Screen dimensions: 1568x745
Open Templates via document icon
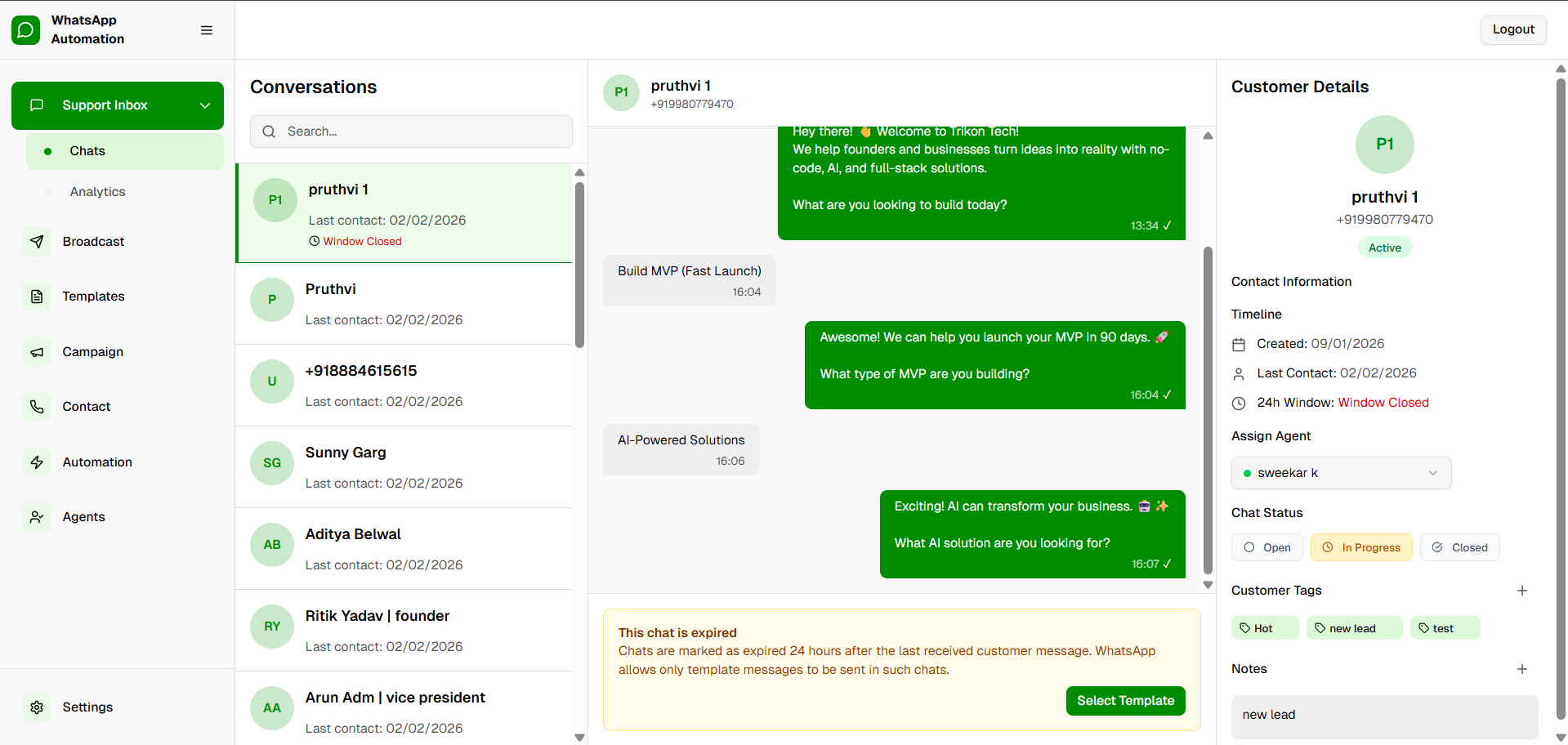click(37, 297)
